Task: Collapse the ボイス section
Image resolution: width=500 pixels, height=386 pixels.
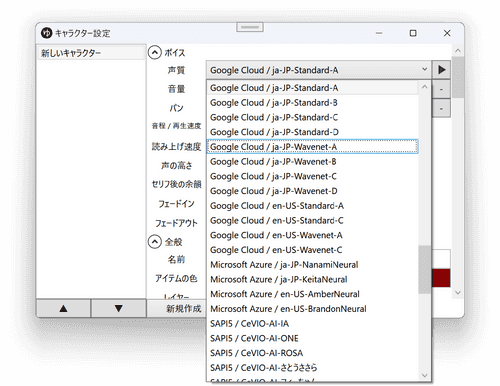Action: [x=155, y=53]
